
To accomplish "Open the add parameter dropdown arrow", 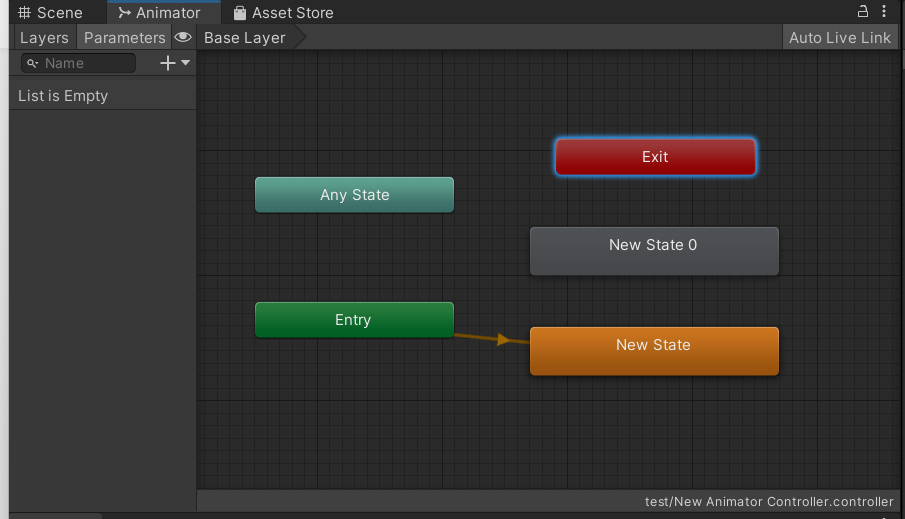I will click(185, 63).
